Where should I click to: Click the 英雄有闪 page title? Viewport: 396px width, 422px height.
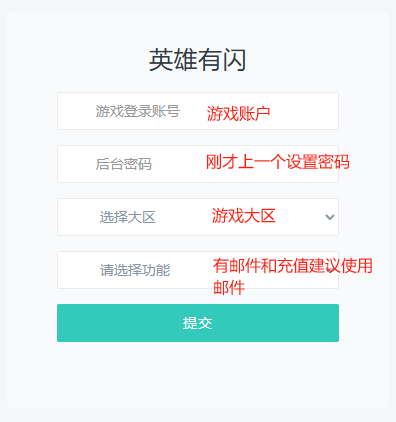click(198, 60)
